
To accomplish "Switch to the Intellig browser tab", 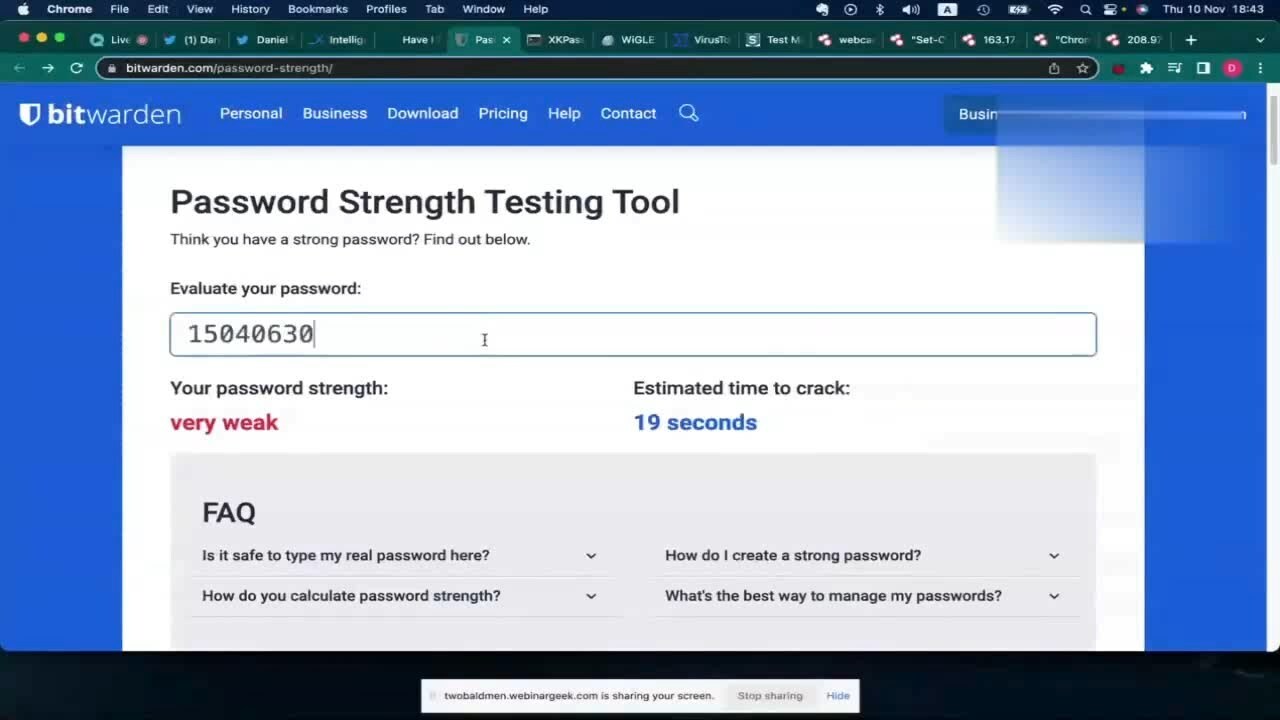I will tap(338, 40).
